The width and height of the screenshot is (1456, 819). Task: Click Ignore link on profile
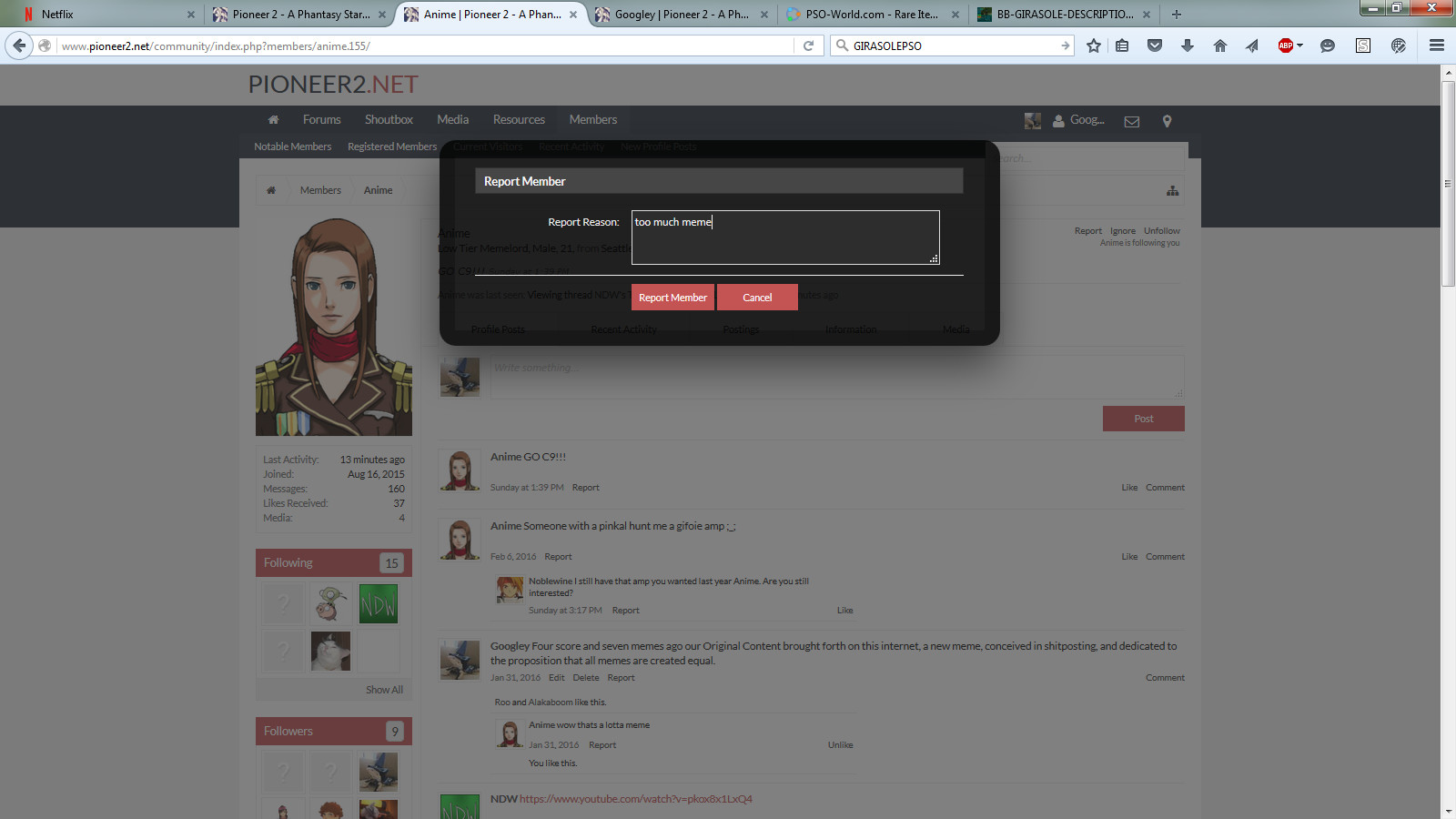click(x=1123, y=231)
